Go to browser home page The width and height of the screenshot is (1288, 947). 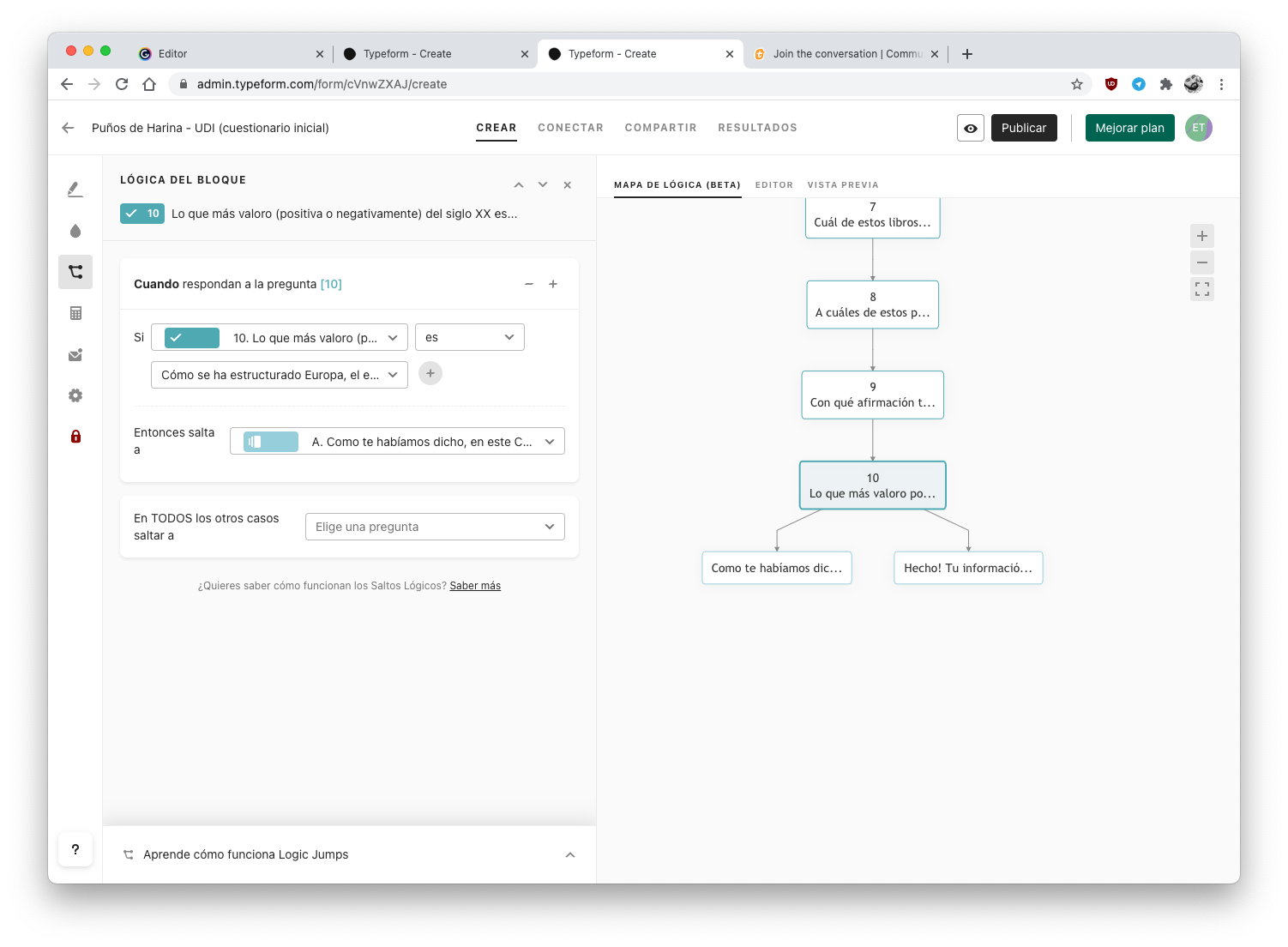(x=149, y=84)
